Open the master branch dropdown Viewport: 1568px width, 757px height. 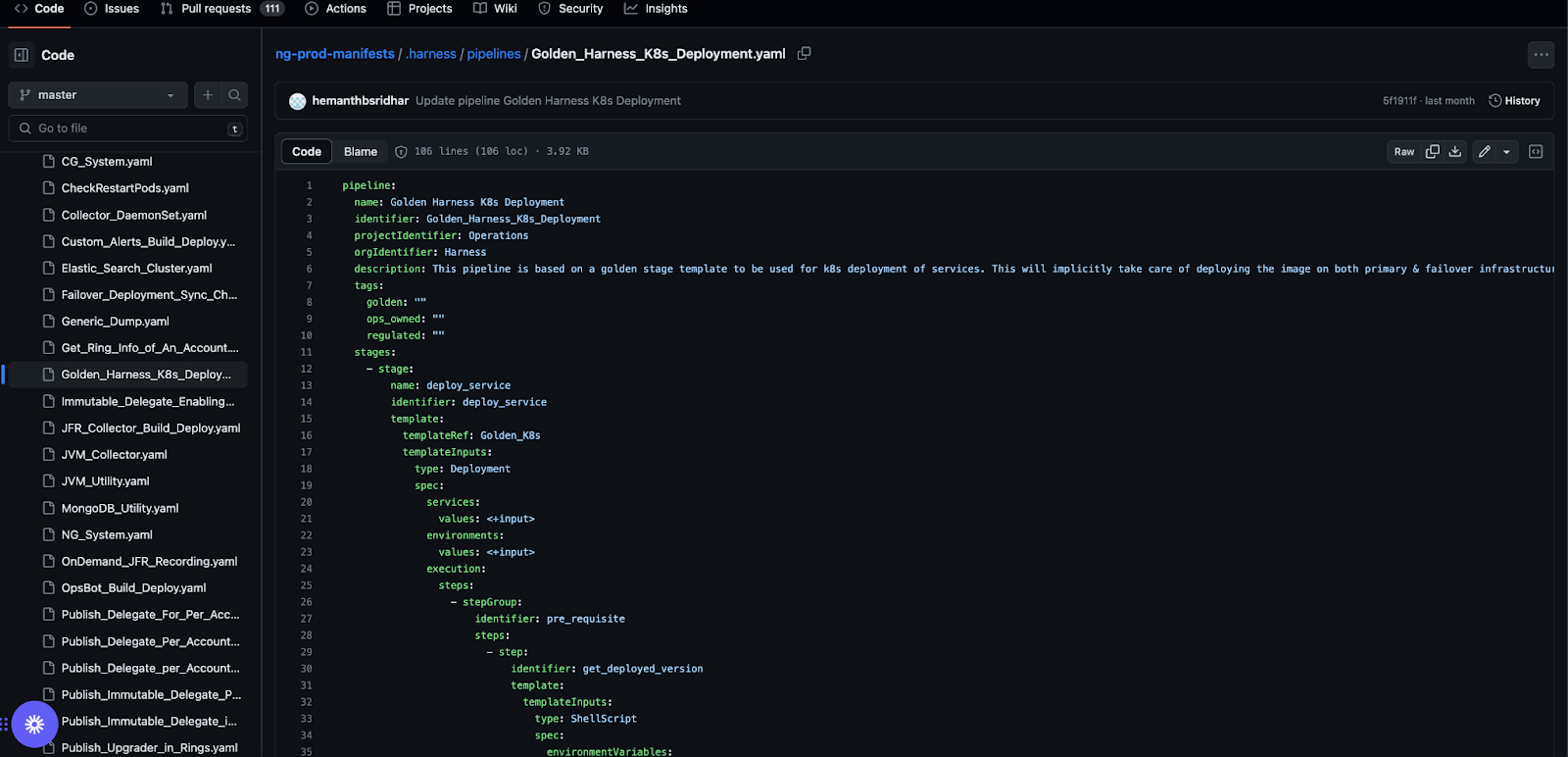click(x=98, y=95)
